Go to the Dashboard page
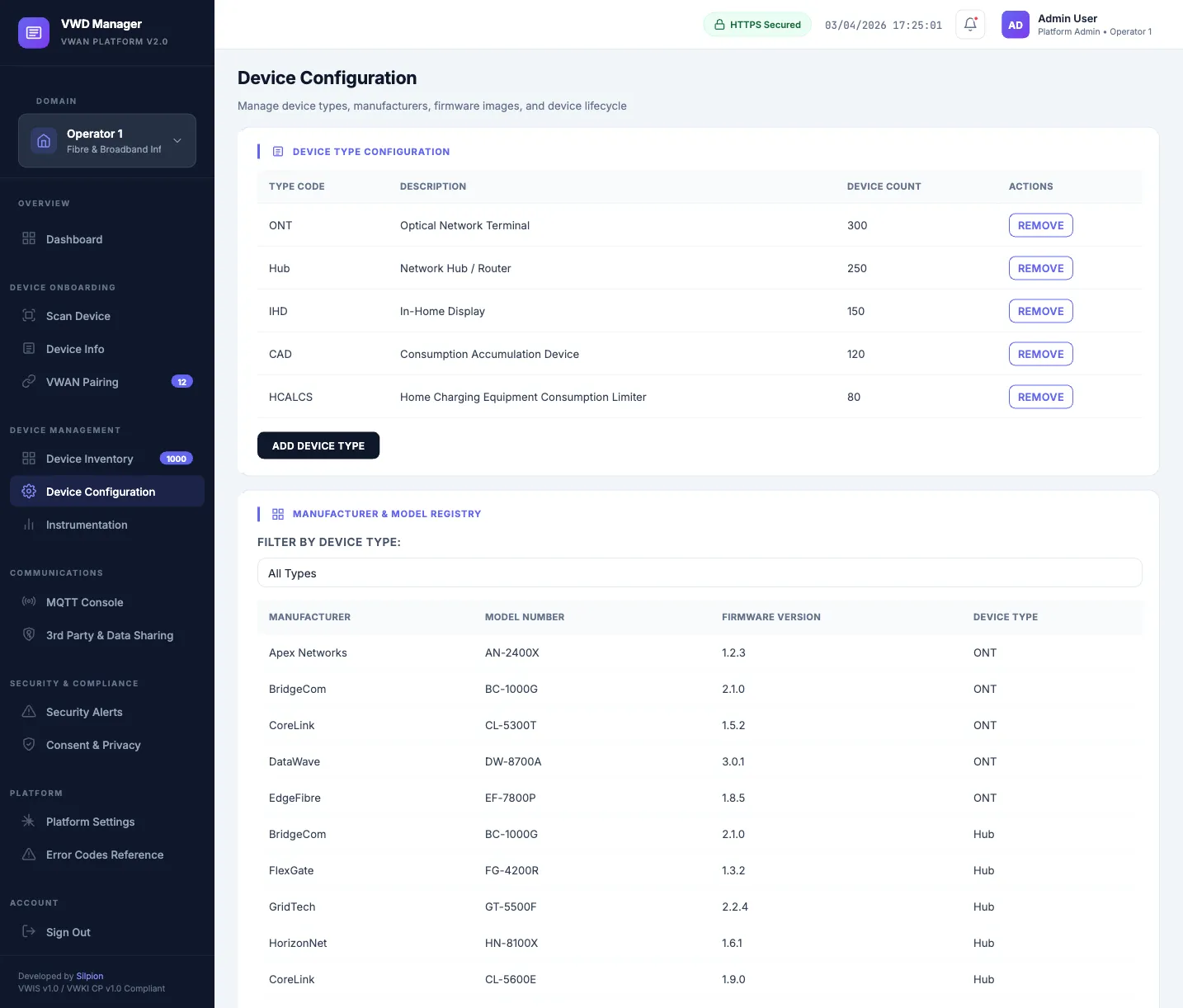 [74, 239]
